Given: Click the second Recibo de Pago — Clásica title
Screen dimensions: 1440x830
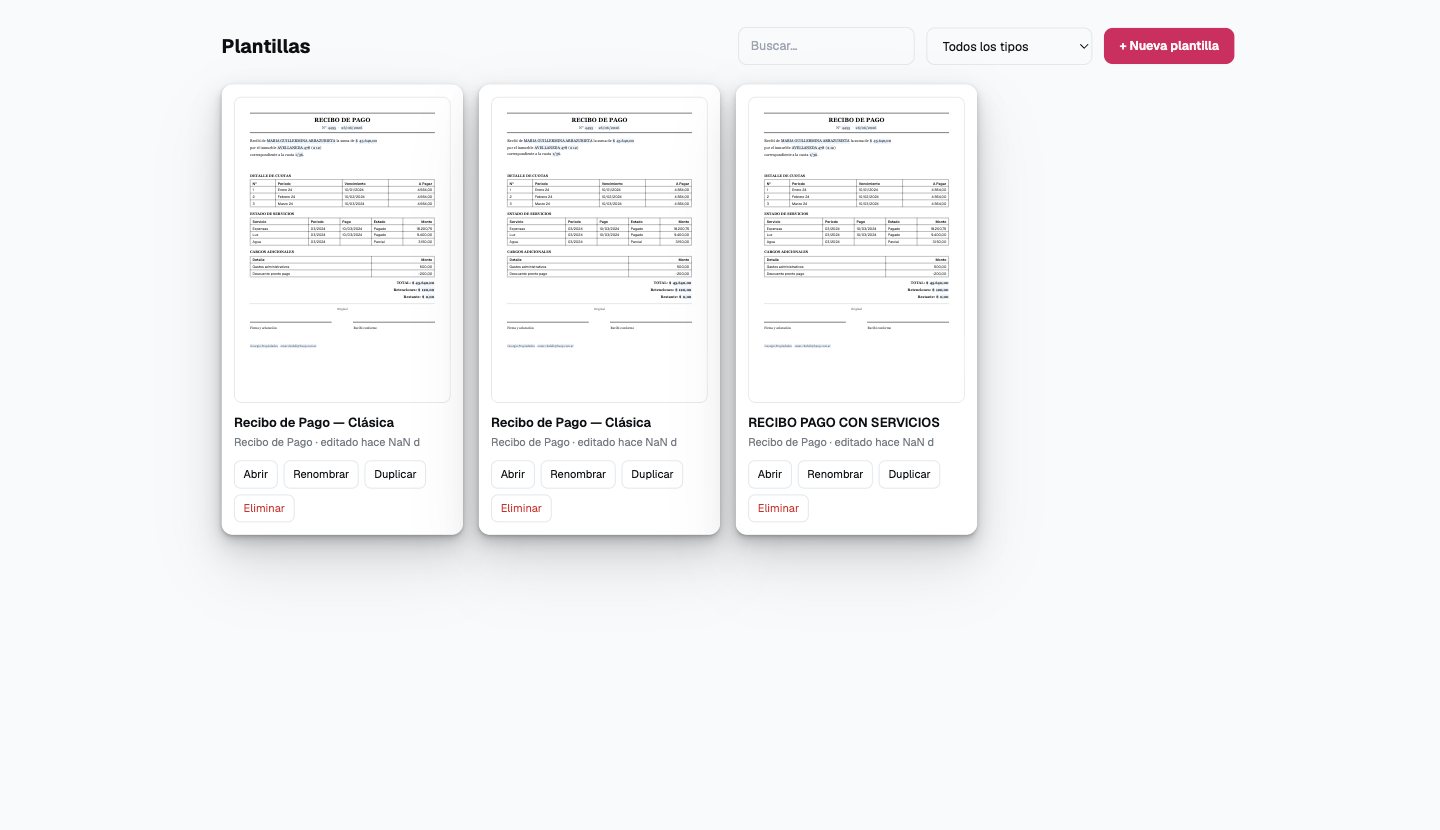Looking at the screenshot, I should tap(571, 422).
